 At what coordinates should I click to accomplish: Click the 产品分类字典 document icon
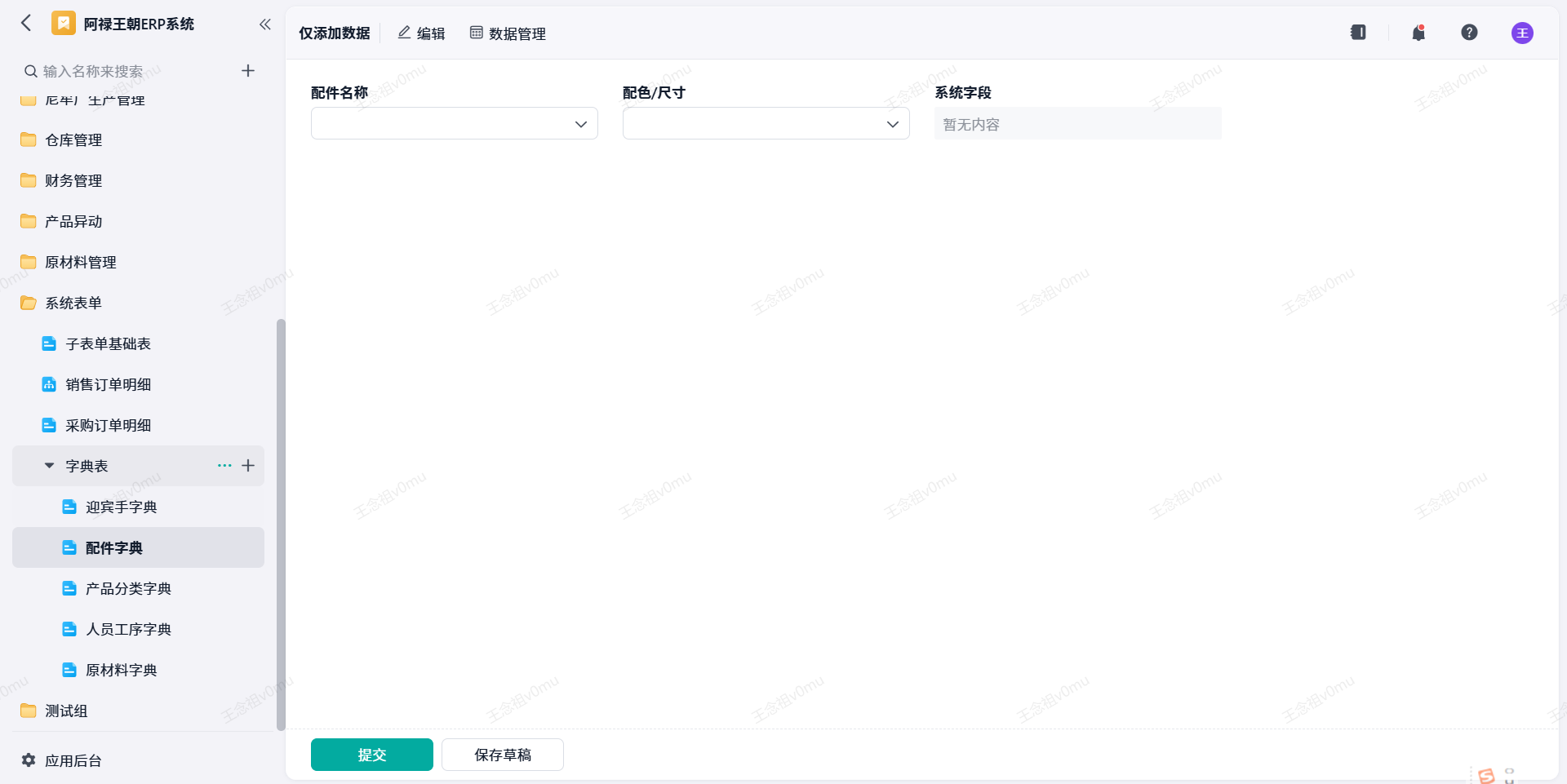coord(69,588)
